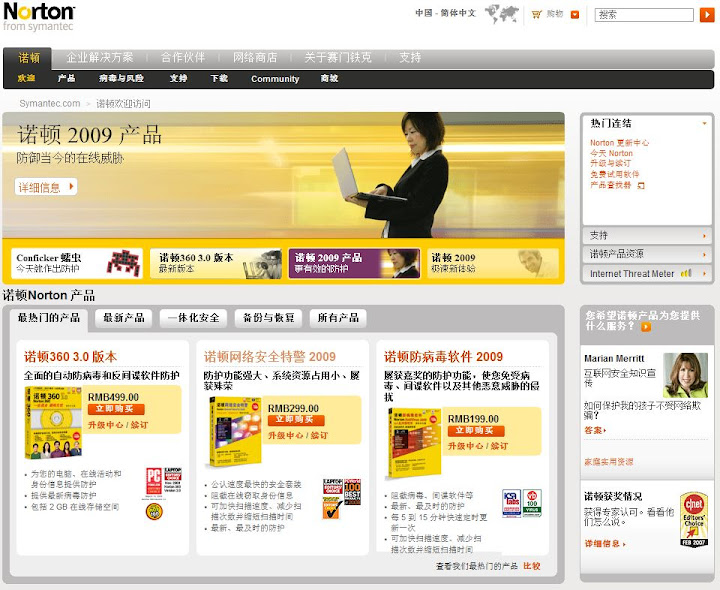Click the Marian Merritt portrait photo

tap(686, 375)
